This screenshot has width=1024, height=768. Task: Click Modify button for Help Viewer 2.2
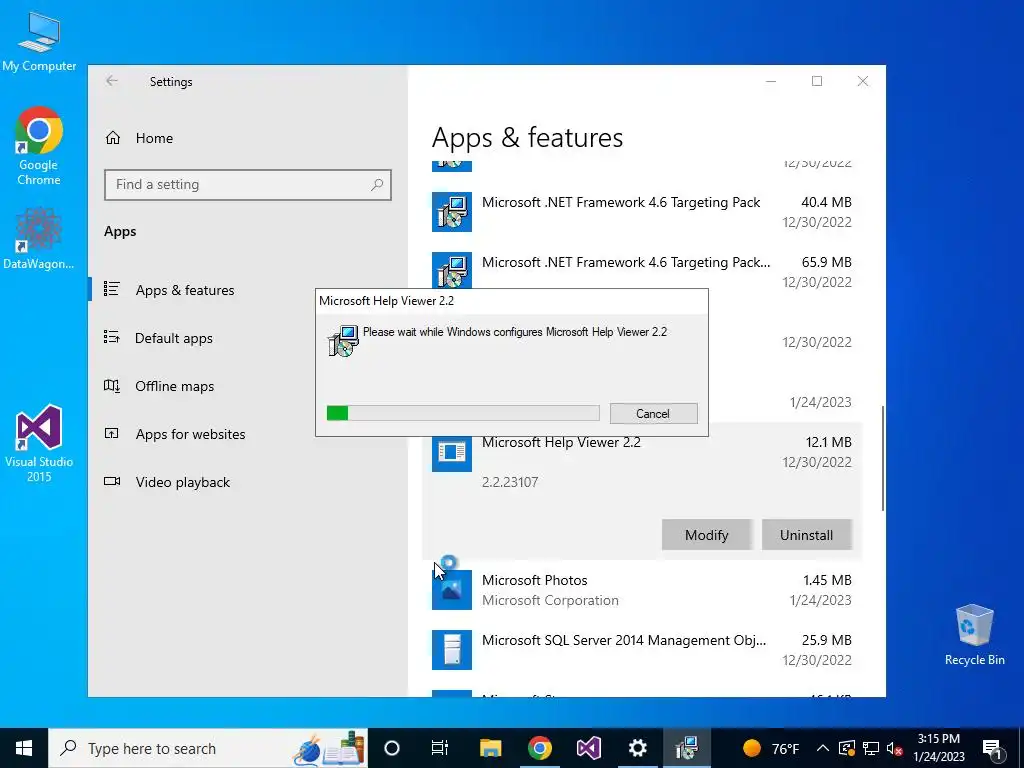(706, 535)
